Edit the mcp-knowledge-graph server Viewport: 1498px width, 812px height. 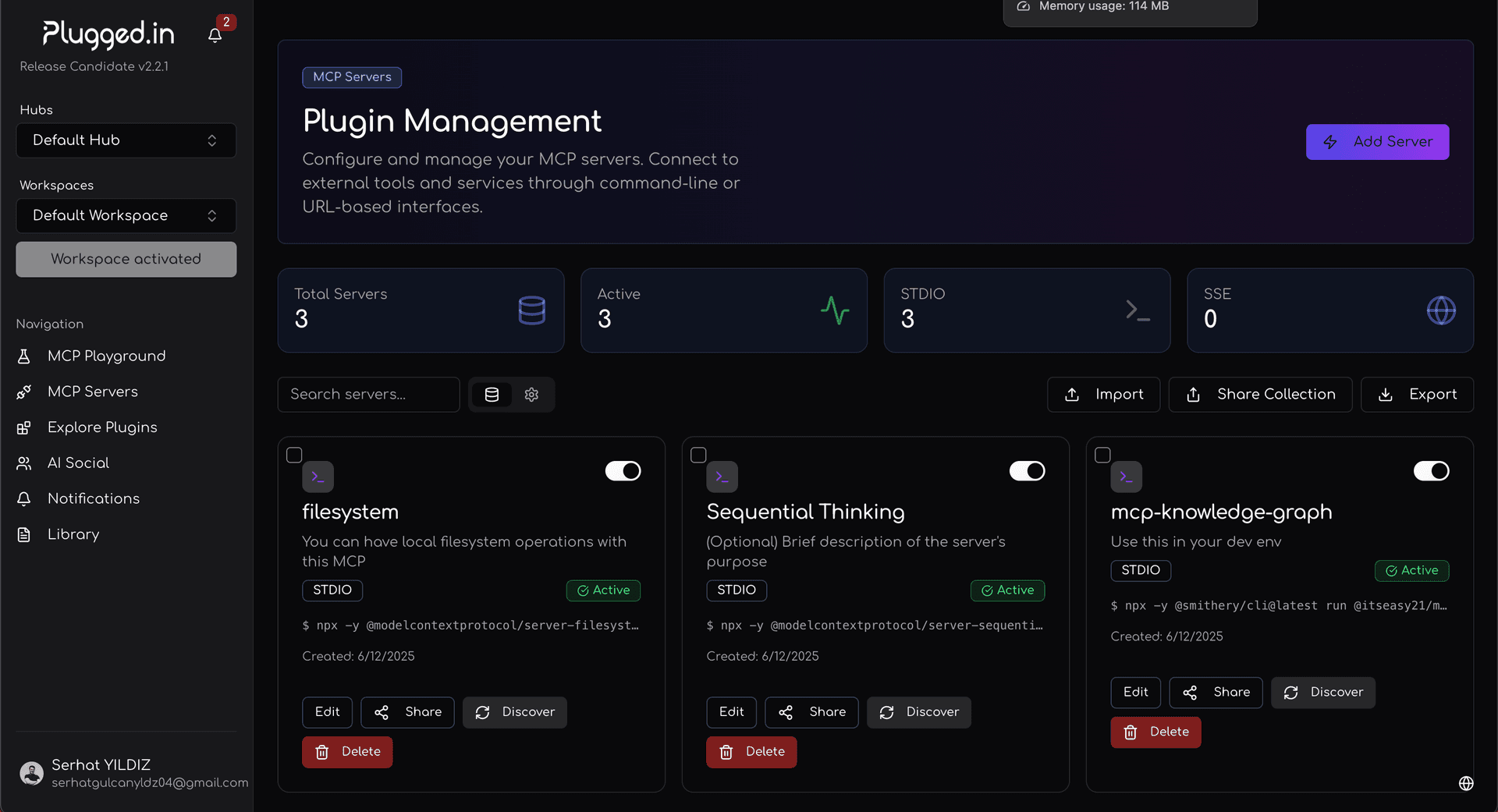coord(1135,693)
